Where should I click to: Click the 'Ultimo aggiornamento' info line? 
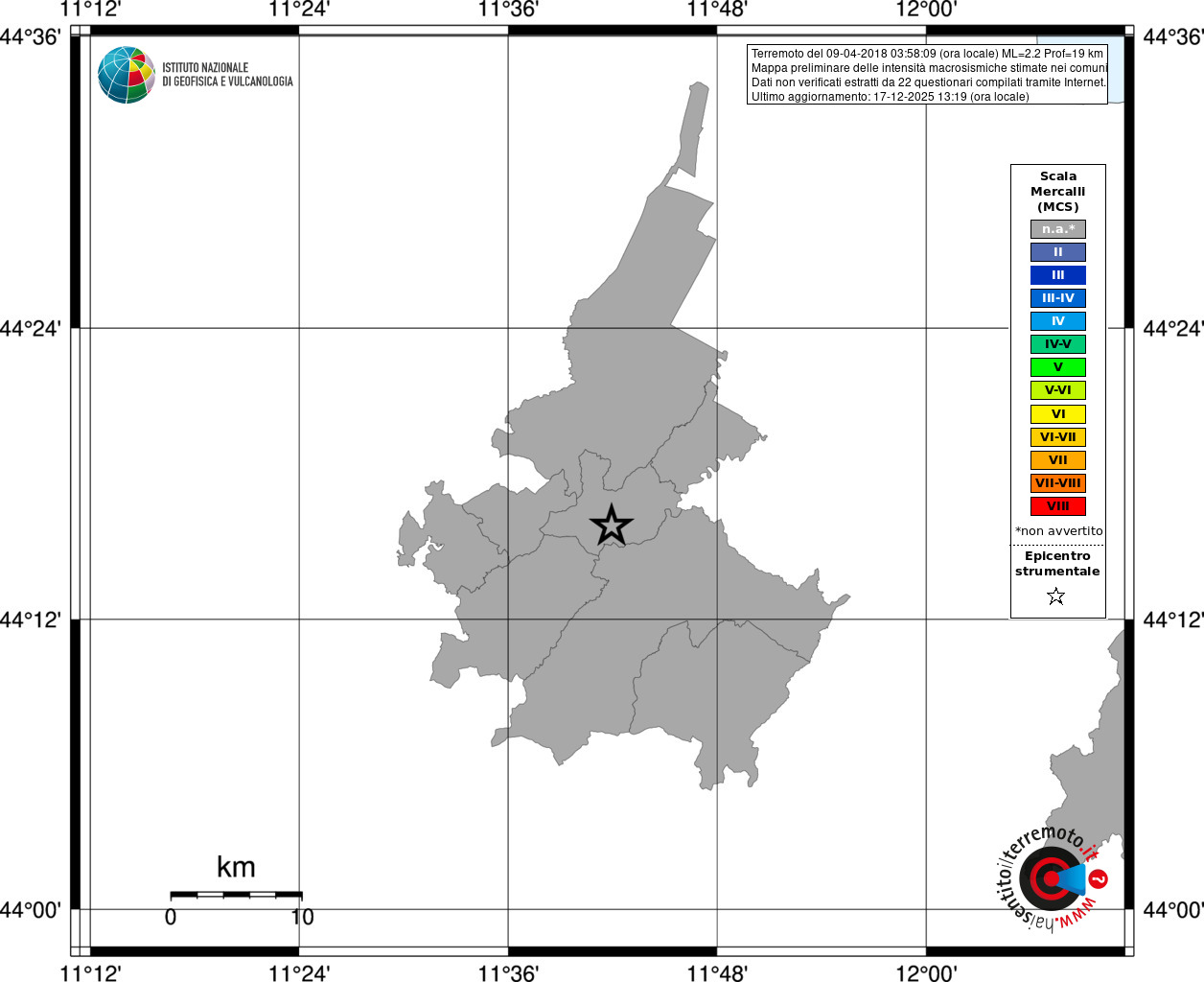(890, 97)
